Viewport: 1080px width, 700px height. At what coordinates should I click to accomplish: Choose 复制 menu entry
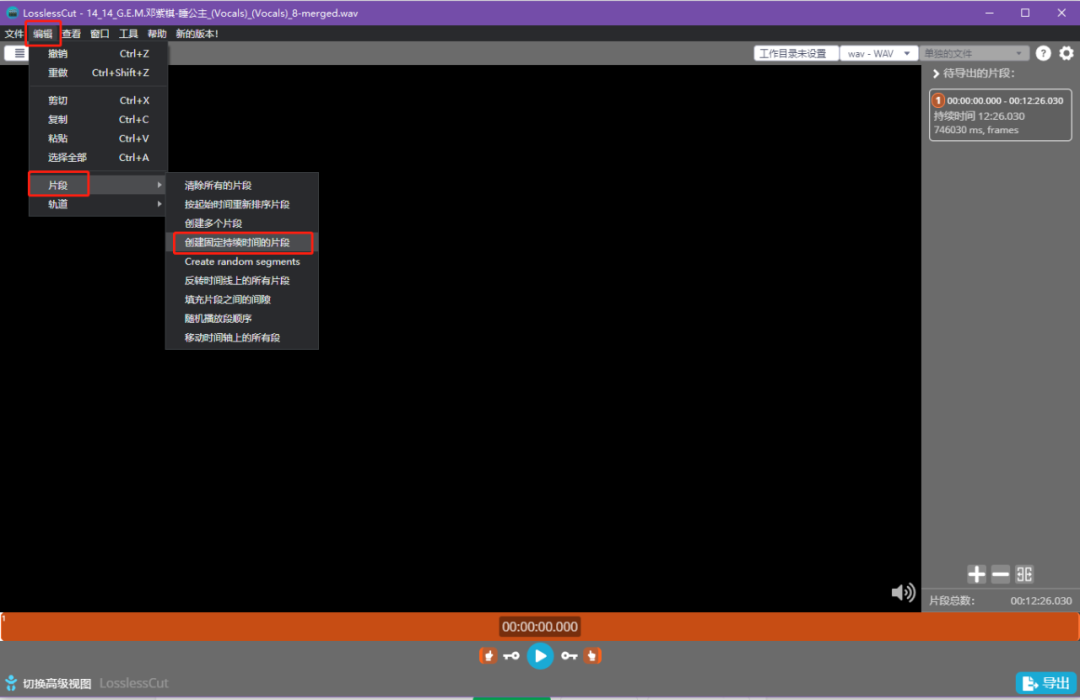point(98,119)
